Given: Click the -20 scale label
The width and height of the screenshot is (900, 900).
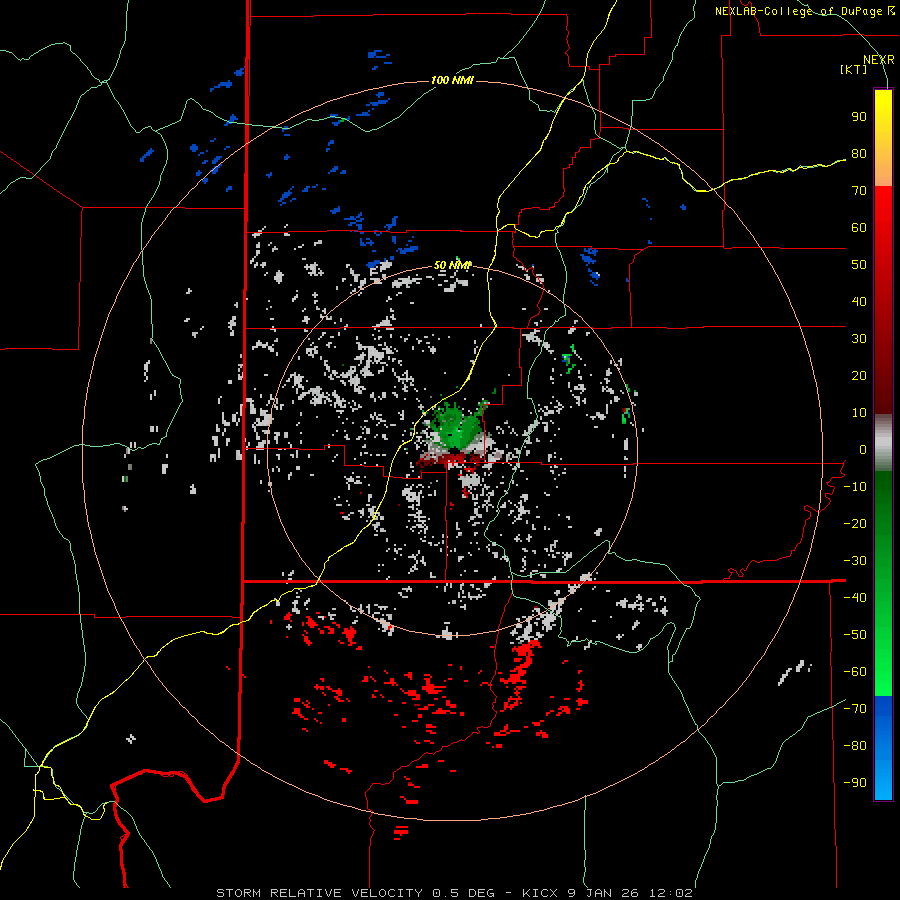Looking at the screenshot, I should point(855,524).
